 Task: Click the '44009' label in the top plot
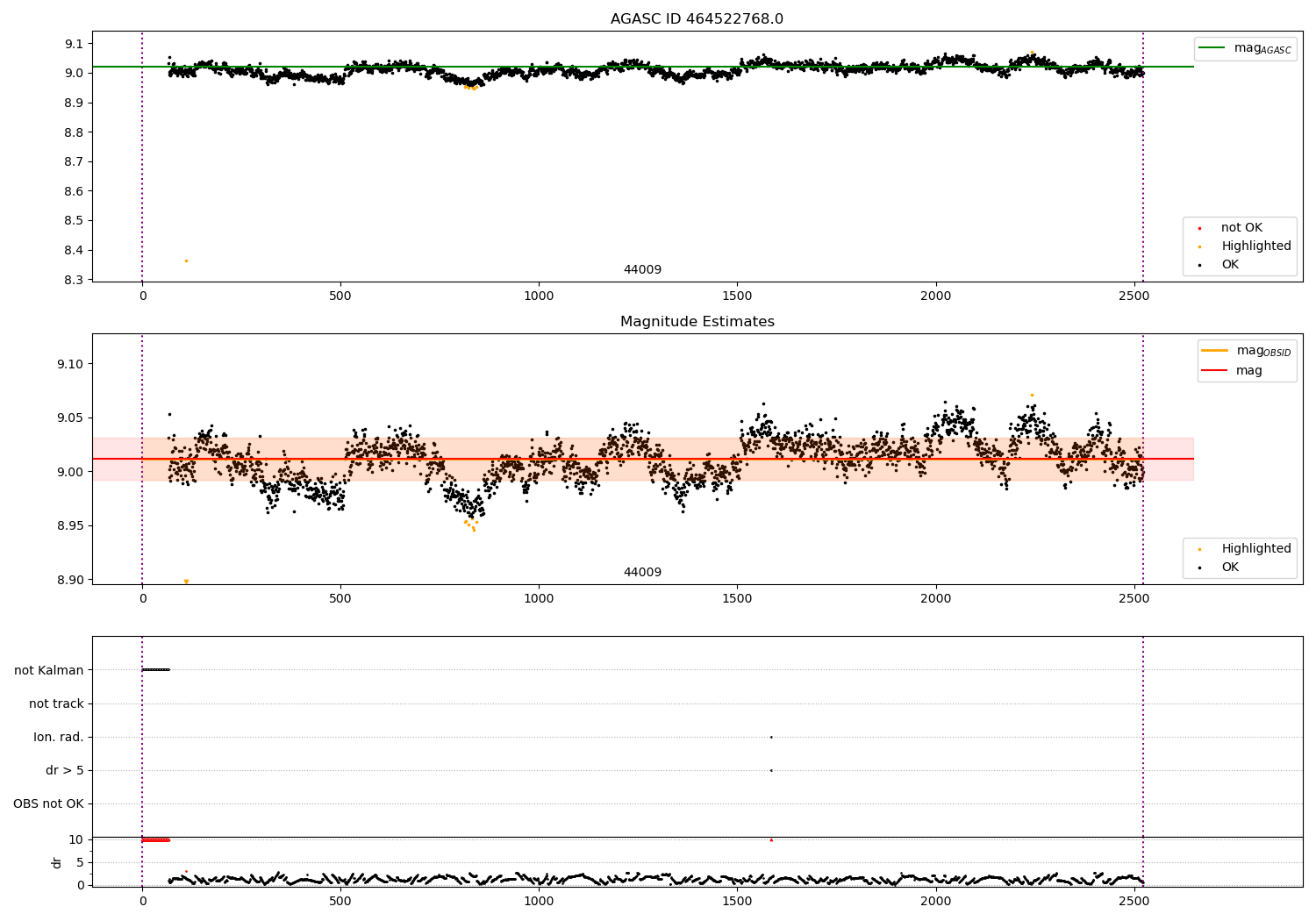click(x=642, y=270)
